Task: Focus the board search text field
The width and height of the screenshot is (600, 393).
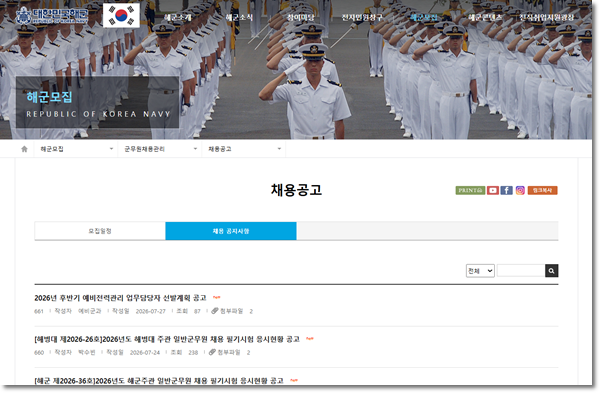Action: coord(521,271)
